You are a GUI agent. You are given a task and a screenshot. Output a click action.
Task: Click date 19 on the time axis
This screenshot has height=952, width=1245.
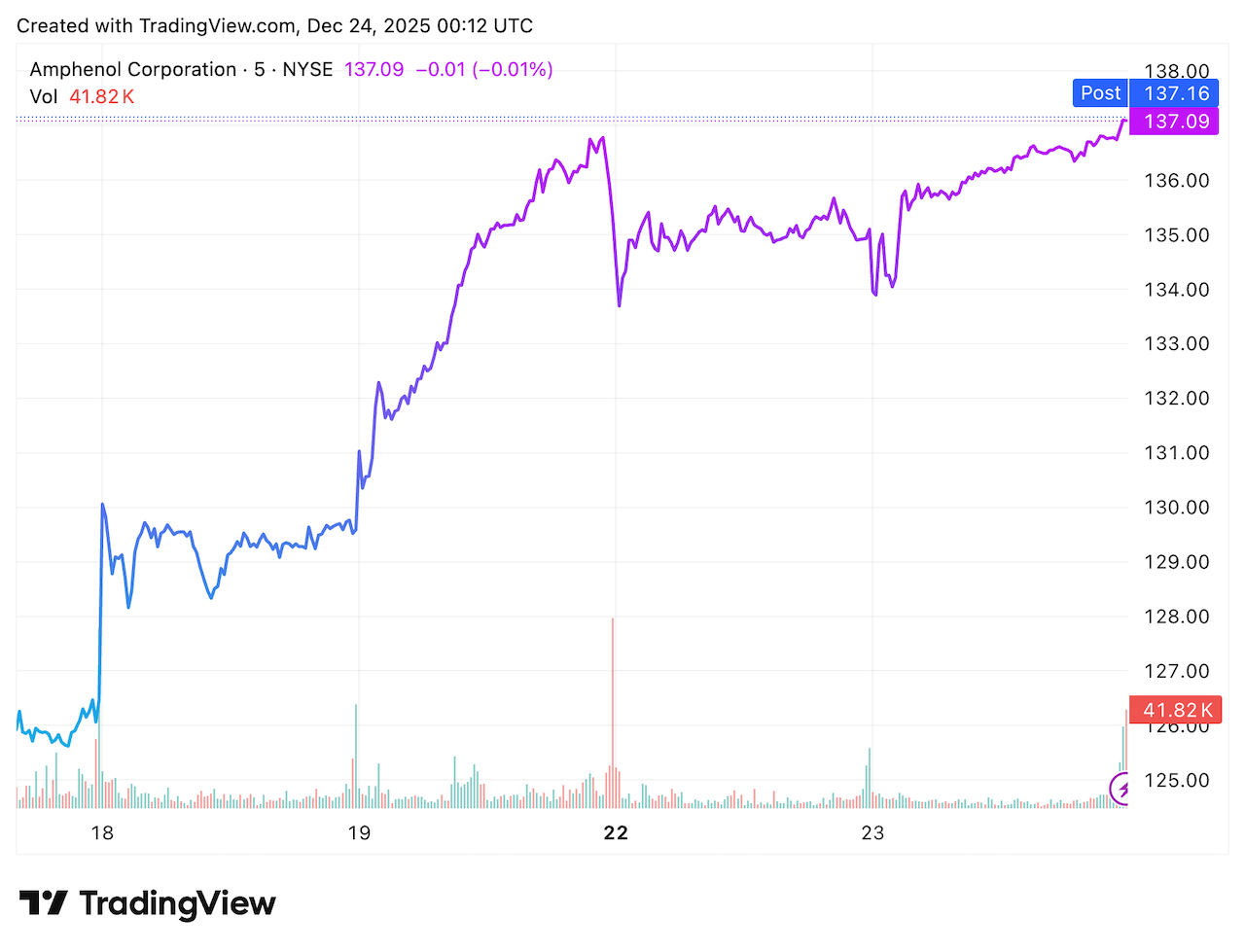[x=359, y=832]
